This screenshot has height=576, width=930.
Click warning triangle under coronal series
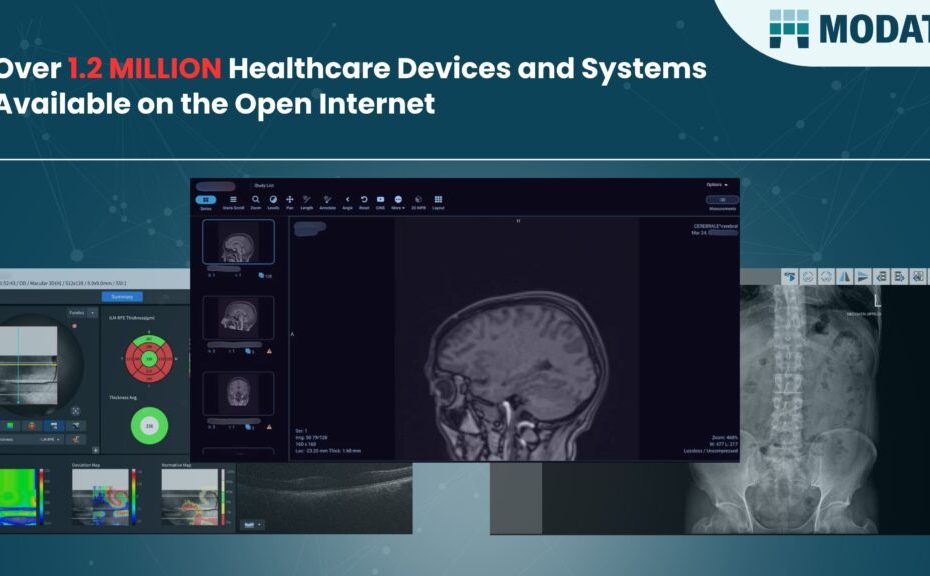tap(269, 427)
